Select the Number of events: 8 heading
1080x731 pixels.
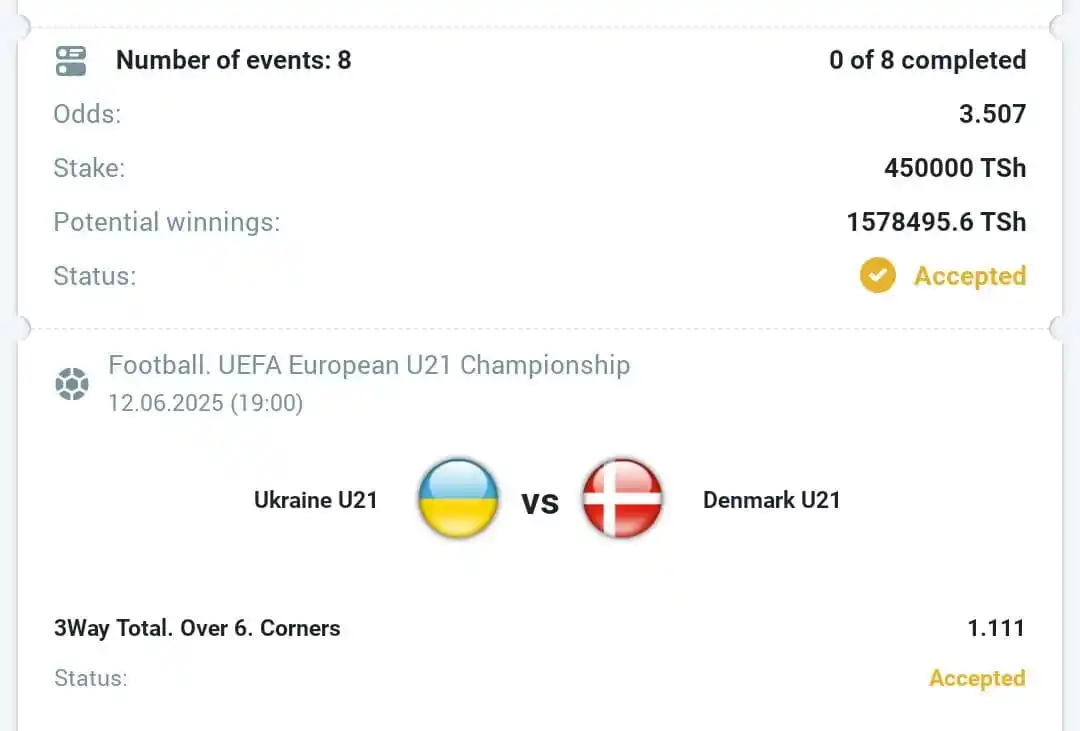coord(233,61)
